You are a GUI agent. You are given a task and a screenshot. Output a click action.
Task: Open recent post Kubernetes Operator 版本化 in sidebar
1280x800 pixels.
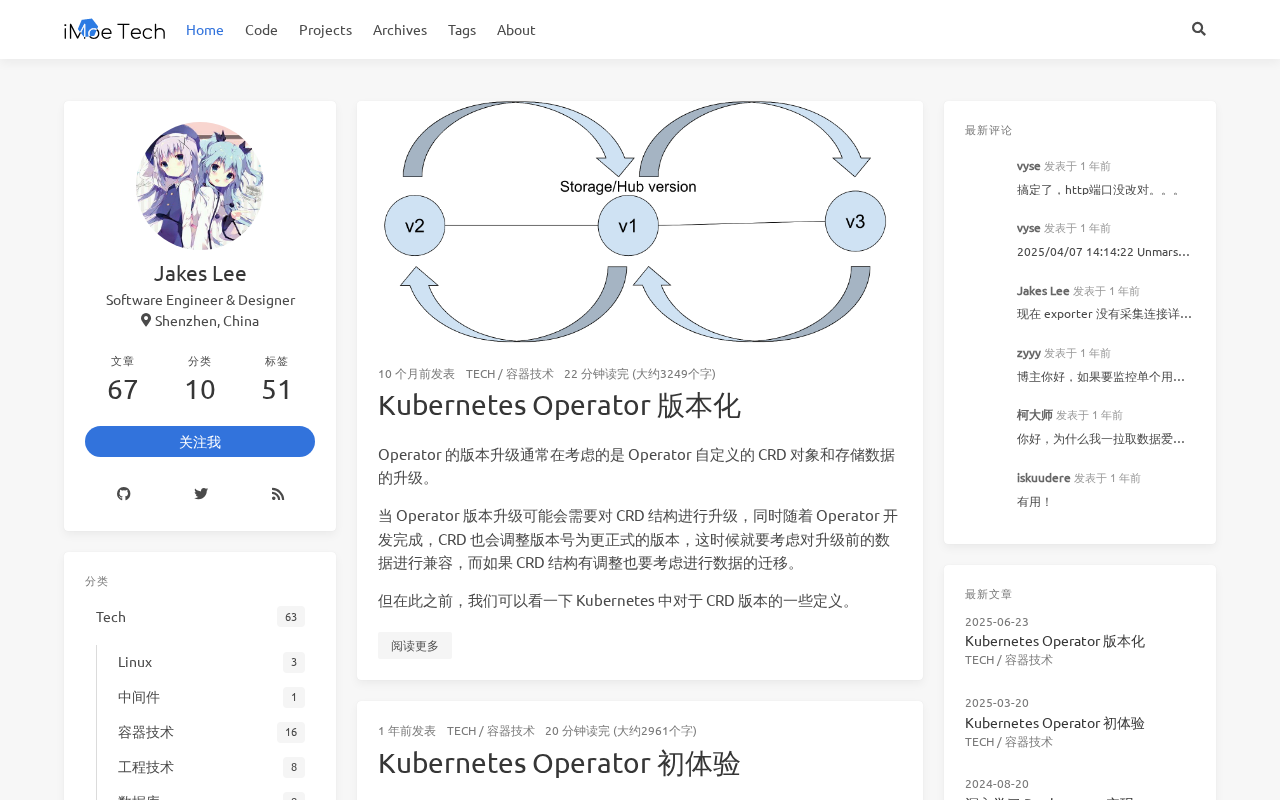1055,641
